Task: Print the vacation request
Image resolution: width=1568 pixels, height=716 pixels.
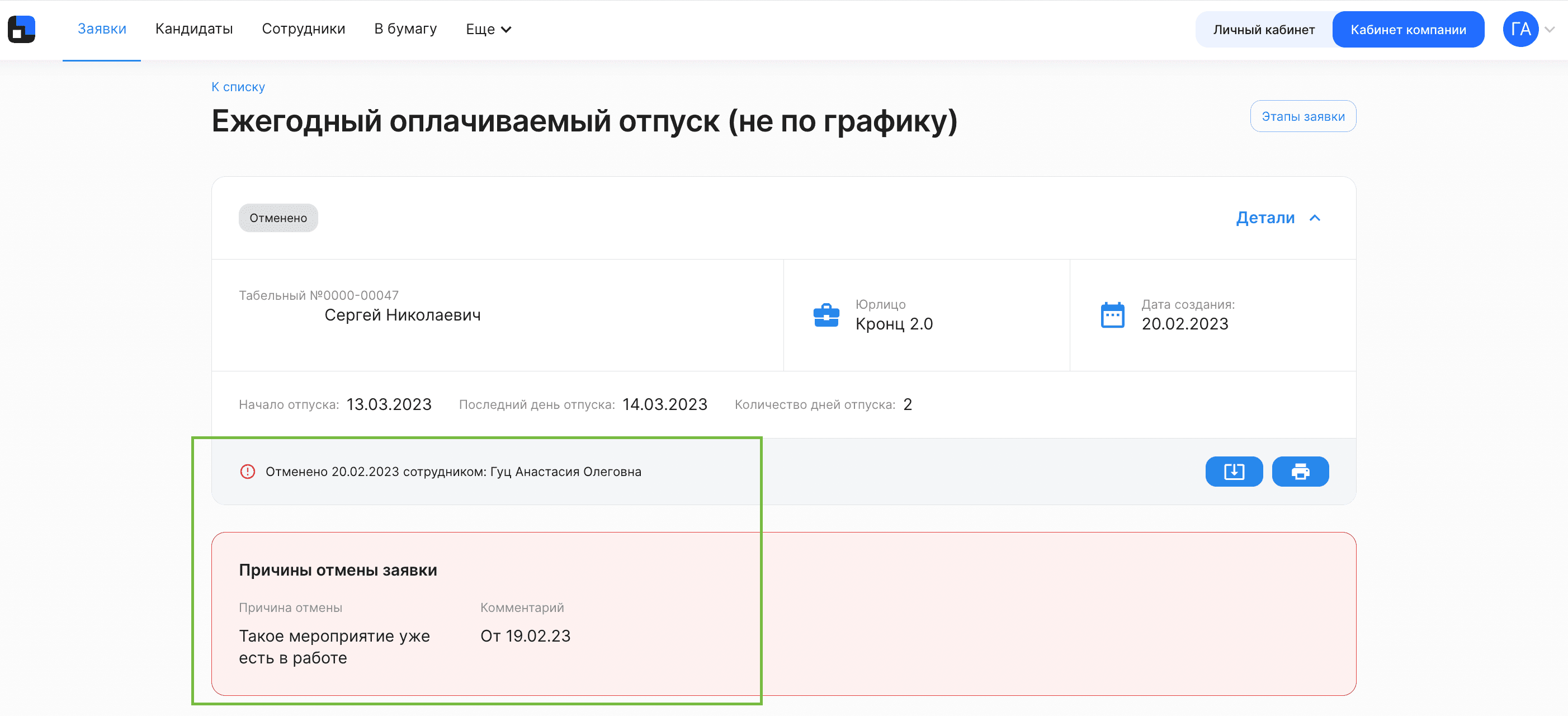Action: point(1300,471)
